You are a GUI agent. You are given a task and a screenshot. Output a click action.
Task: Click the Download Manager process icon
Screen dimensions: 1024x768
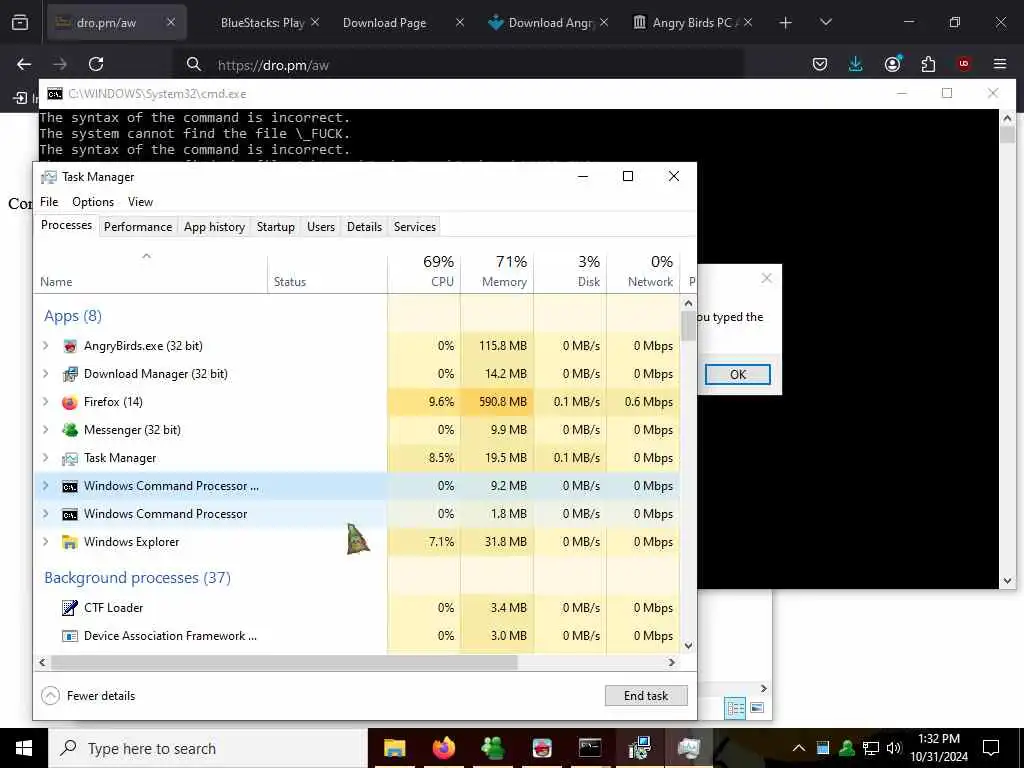[x=70, y=374]
